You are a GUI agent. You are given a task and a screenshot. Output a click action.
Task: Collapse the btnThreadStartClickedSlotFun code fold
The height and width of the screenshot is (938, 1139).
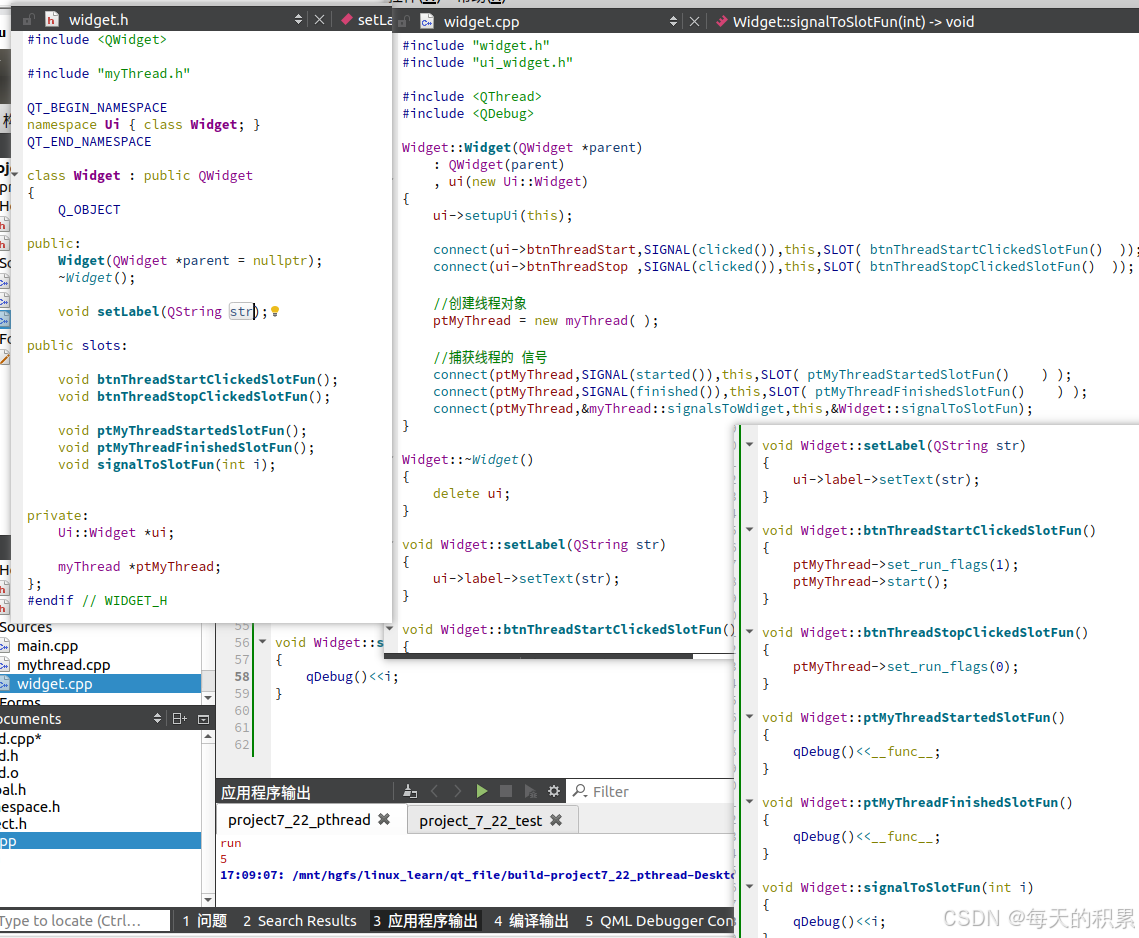pos(751,531)
